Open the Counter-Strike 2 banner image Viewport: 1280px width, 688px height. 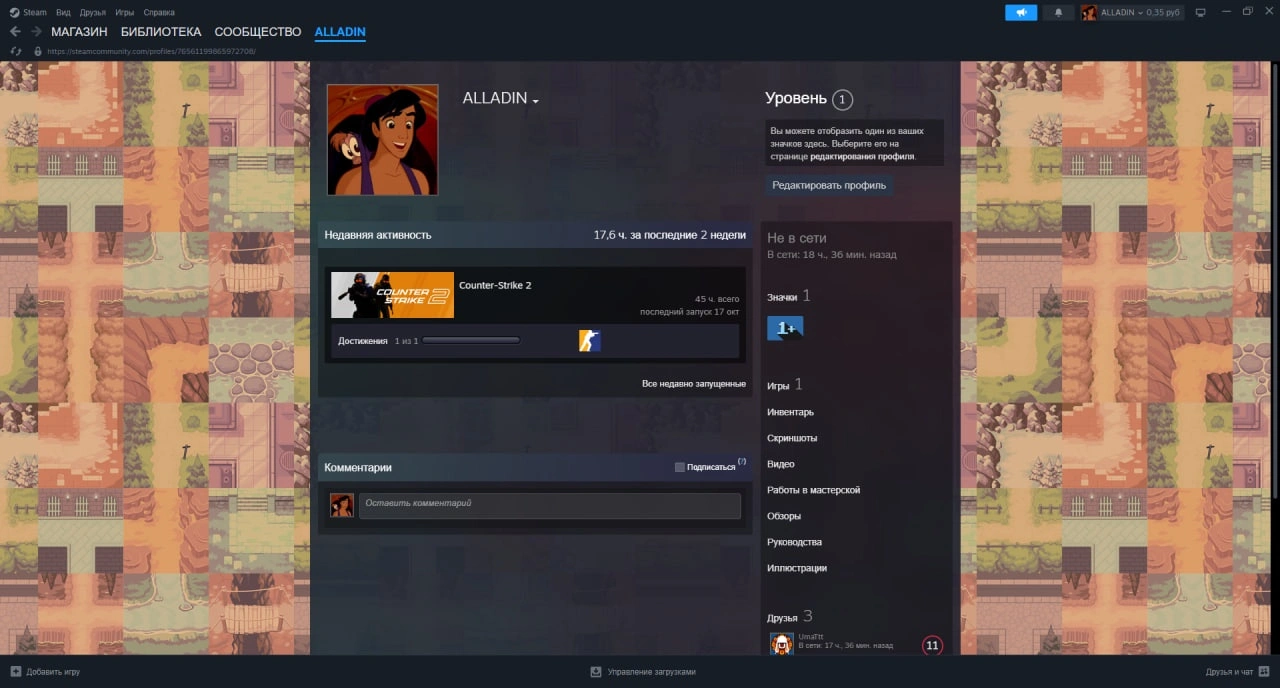pos(392,295)
